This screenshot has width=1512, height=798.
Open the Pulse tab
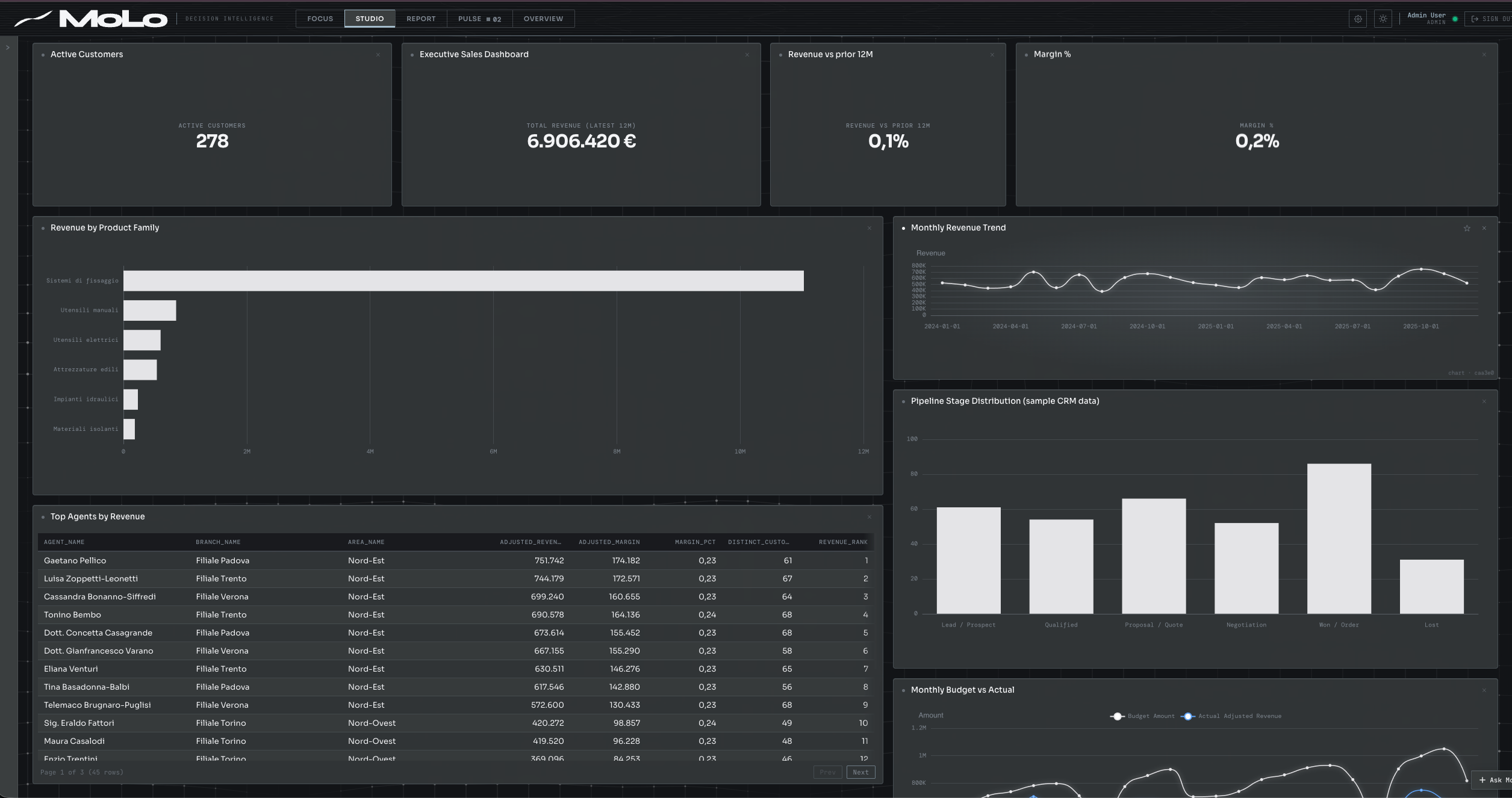pyautogui.click(x=479, y=19)
